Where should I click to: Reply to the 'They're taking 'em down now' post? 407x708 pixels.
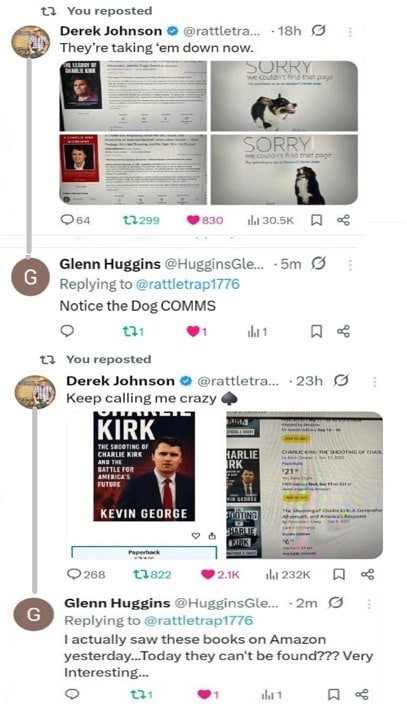75,220
